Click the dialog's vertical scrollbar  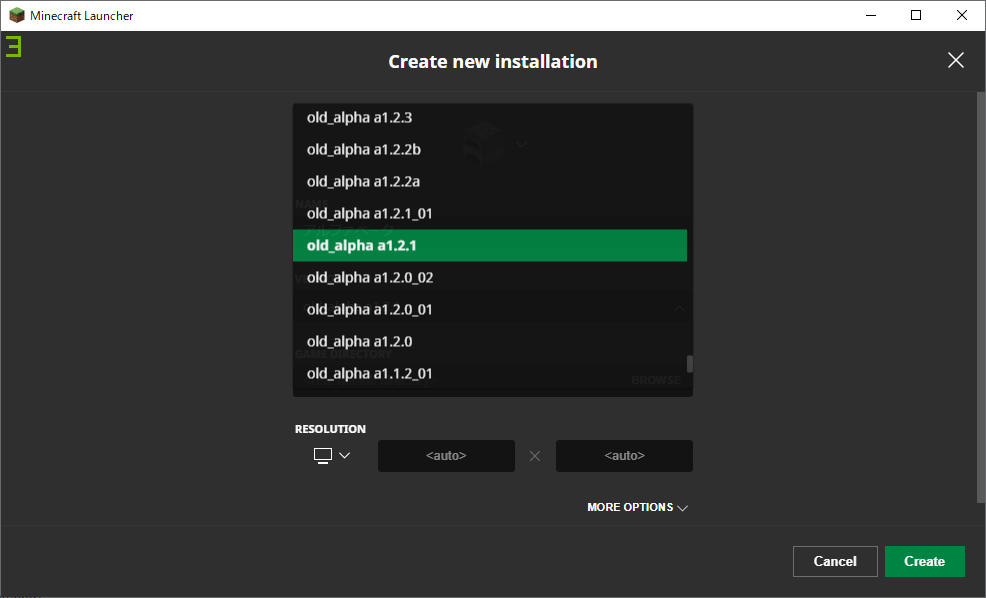(981, 297)
